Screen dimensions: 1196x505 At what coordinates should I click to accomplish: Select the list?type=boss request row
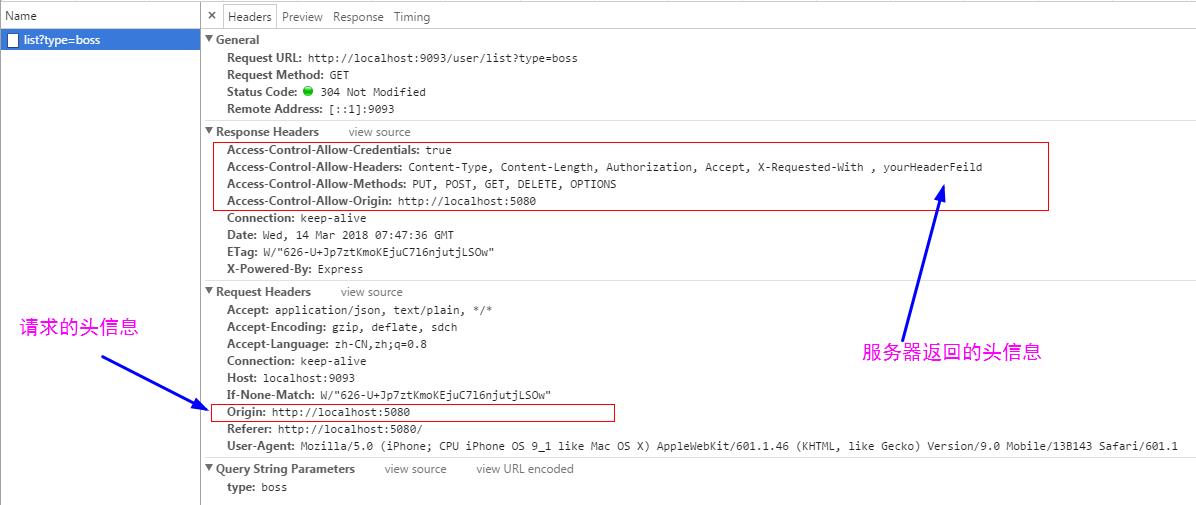point(100,40)
